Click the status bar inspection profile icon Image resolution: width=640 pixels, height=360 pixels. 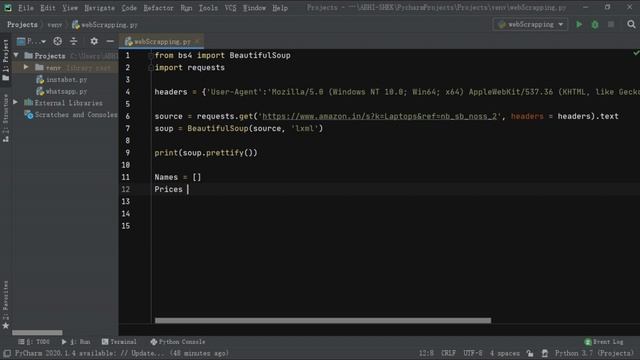[544, 353]
